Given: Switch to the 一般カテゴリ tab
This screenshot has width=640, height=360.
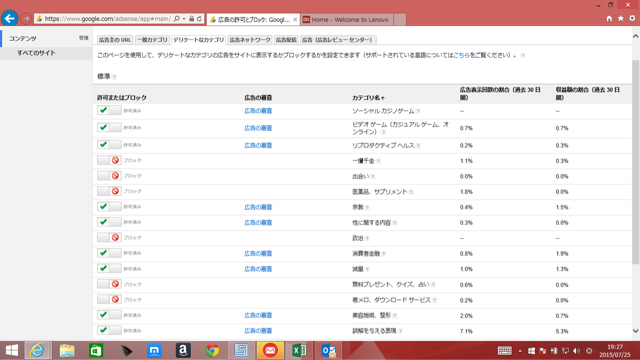Looking at the screenshot, I should click(152, 40).
